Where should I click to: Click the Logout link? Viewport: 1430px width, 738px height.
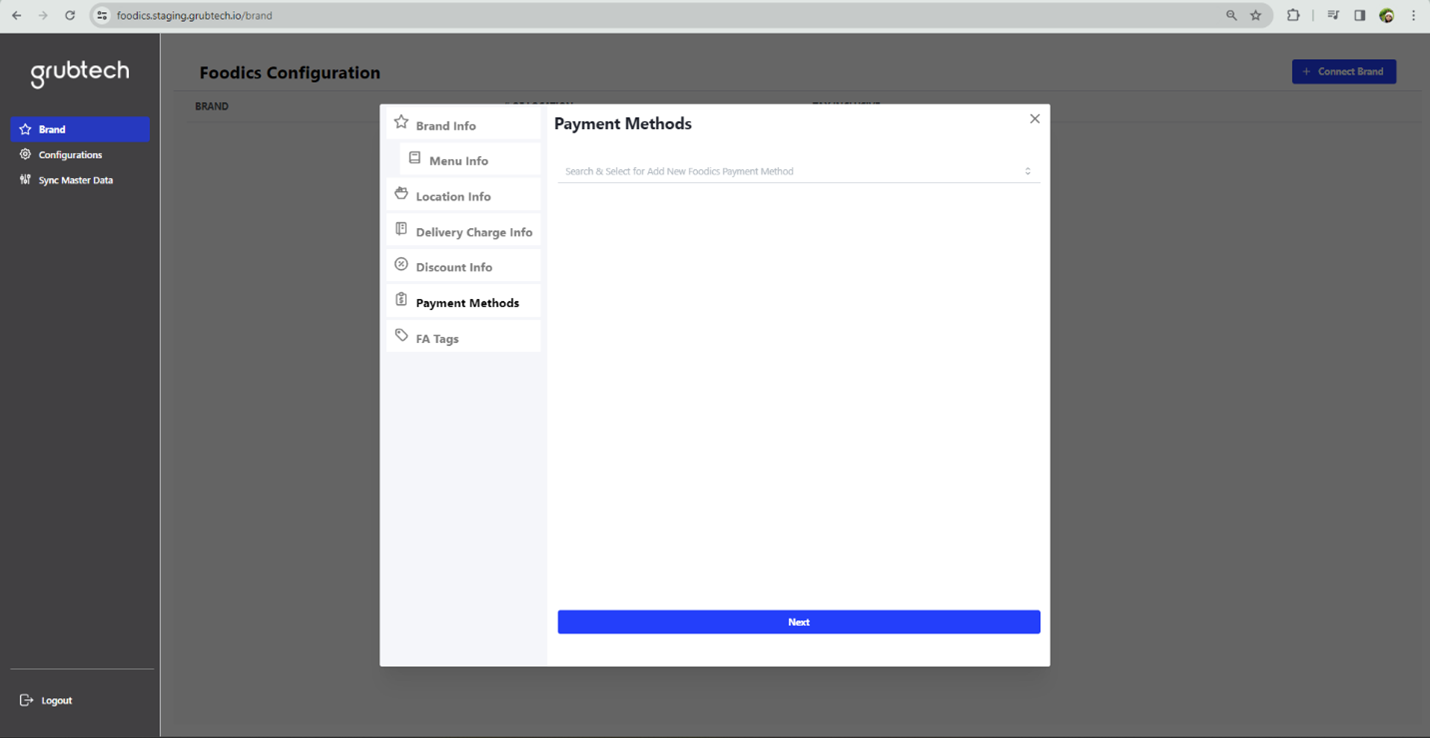(x=47, y=700)
